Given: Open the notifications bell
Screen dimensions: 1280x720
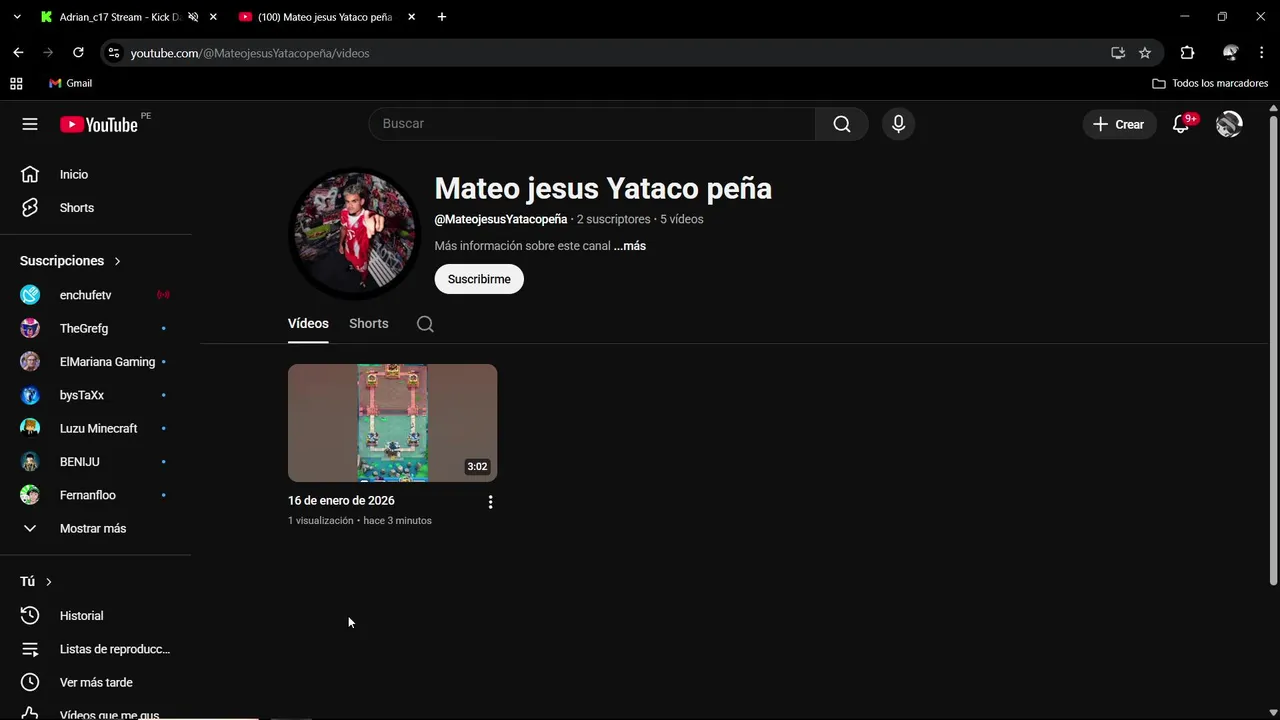Looking at the screenshot, I should click(1181, 124).
